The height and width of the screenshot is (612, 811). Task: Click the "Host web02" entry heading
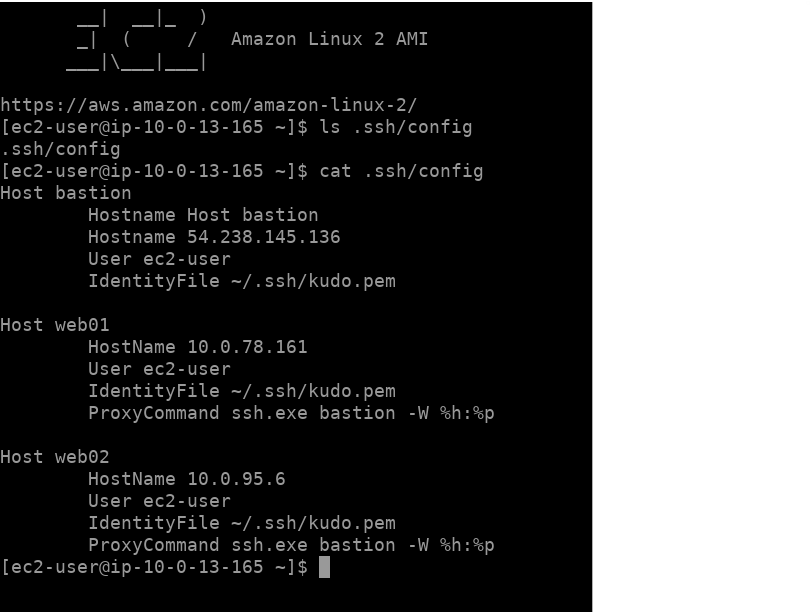point(55,457)
